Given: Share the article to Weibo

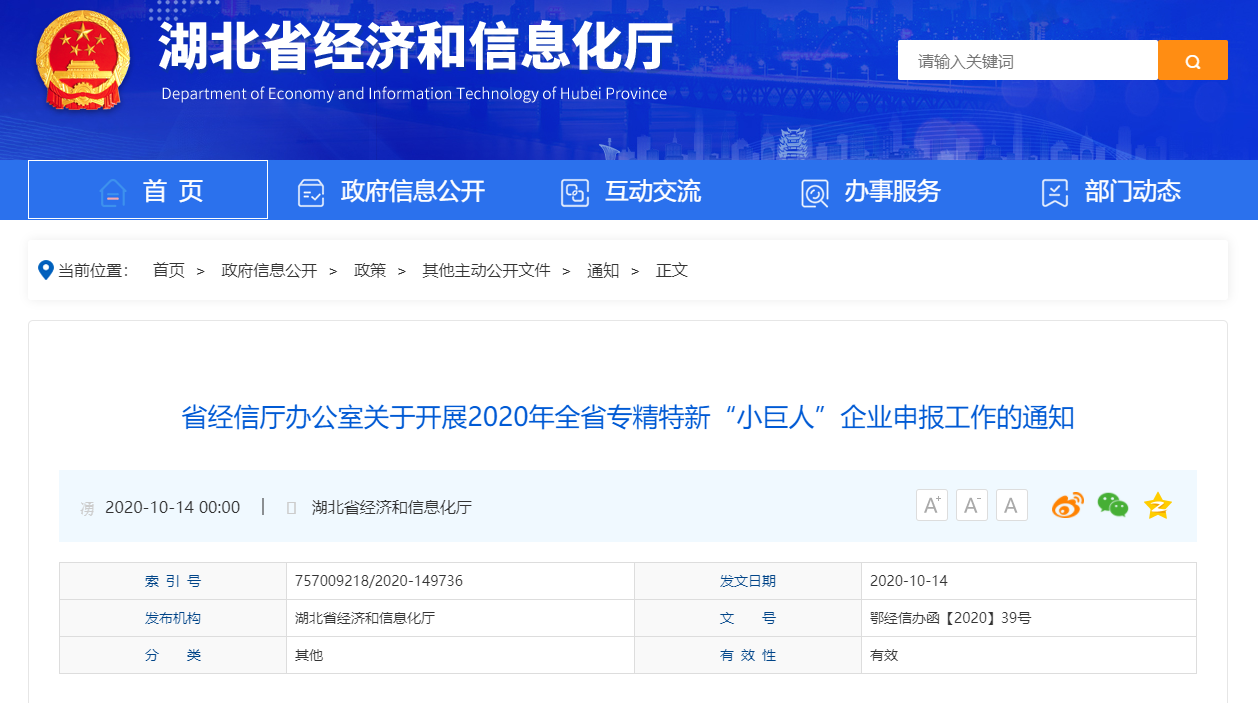Looking at the screenshot, I should (x=1067, y=506).
